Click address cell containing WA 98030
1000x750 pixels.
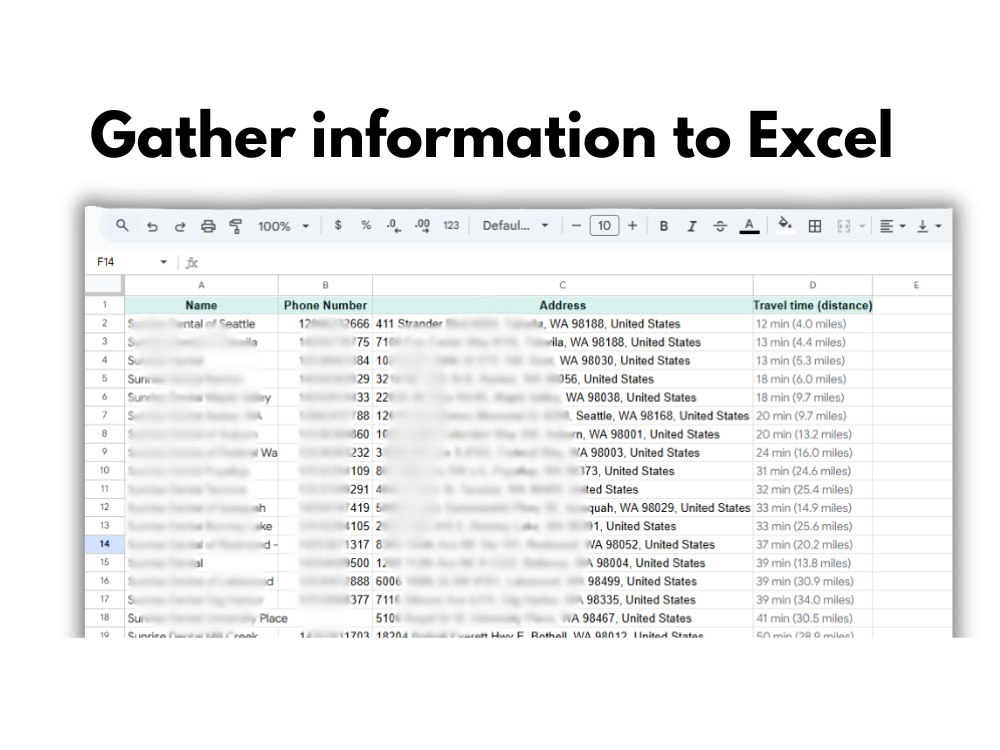(562, 361)
